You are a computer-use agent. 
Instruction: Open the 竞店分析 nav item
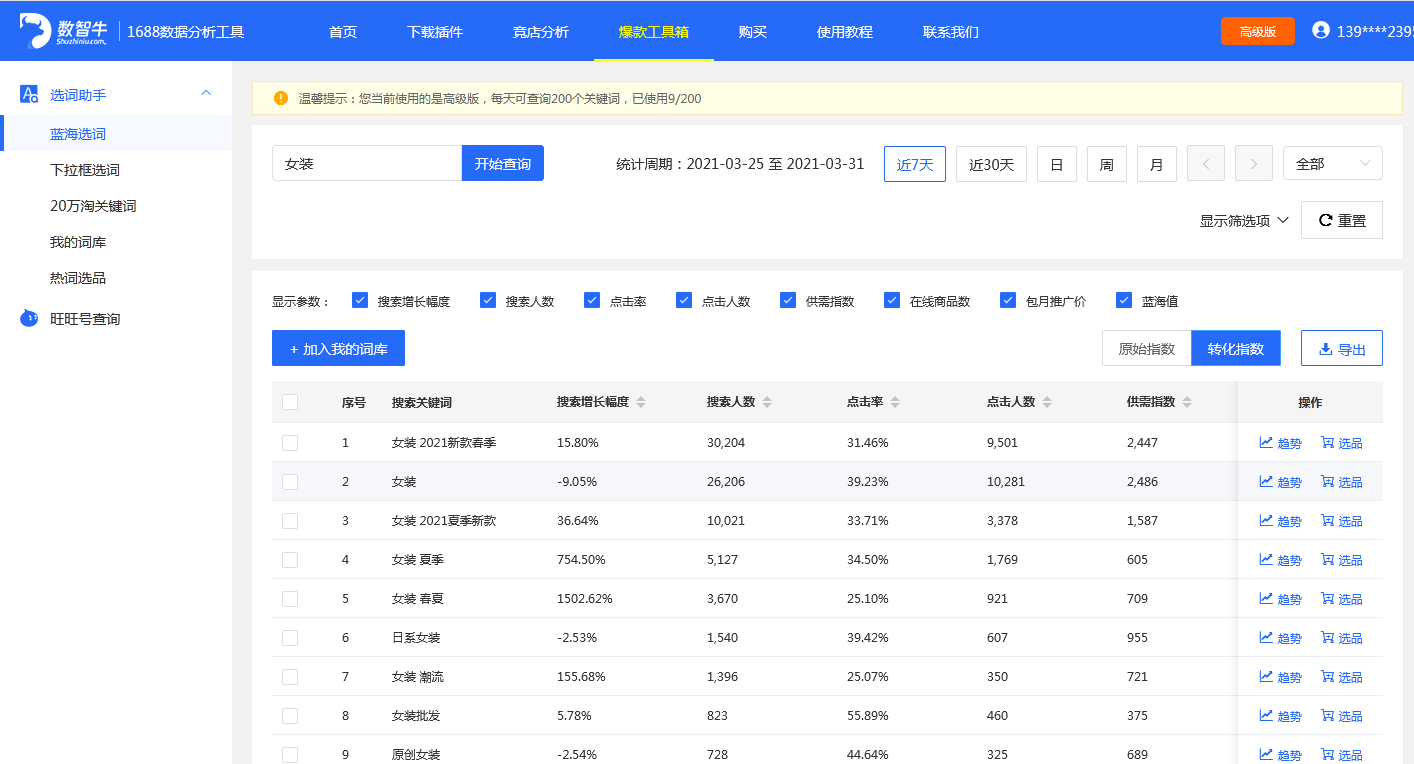tap(541, 31)
